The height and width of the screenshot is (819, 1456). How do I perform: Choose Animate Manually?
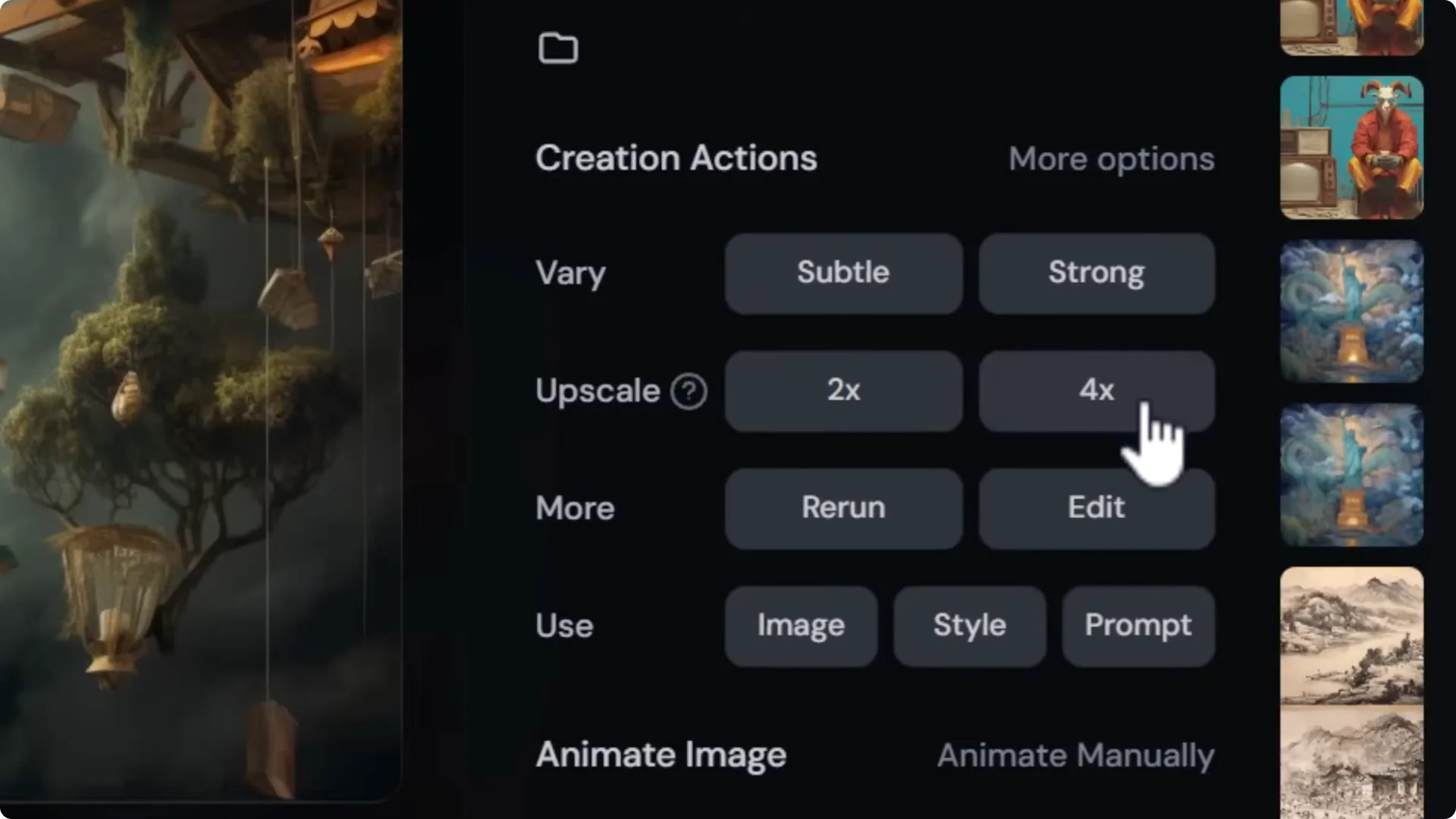[1076, 755]
